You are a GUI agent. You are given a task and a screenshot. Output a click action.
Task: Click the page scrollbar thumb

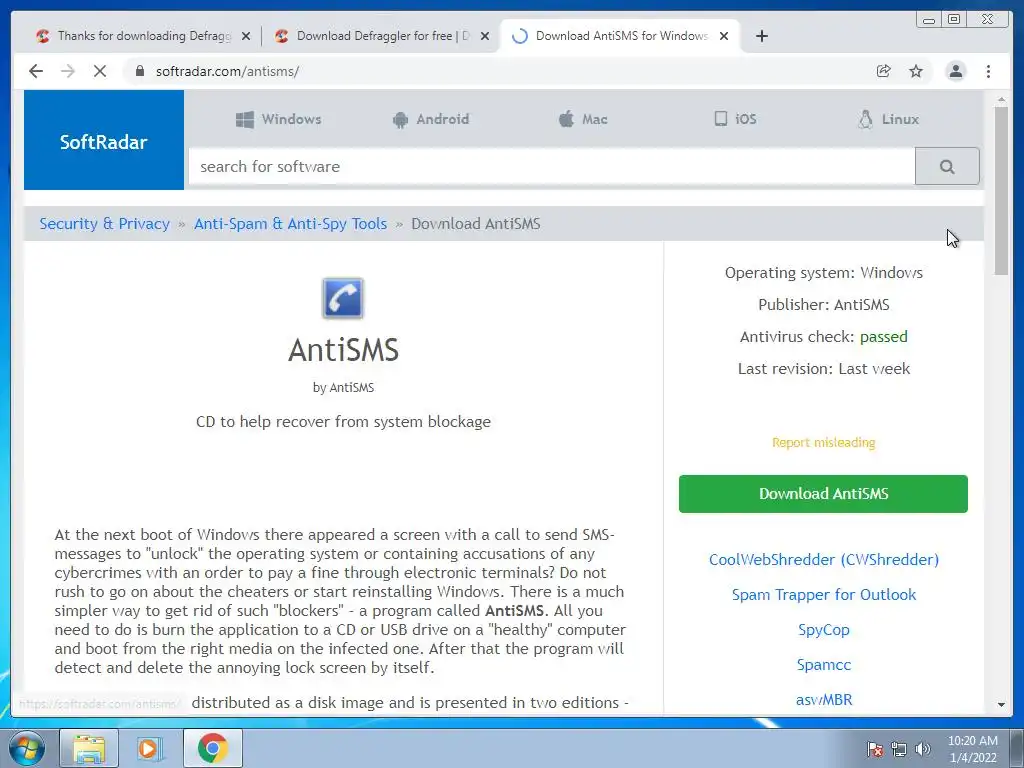pos(1001,191)
